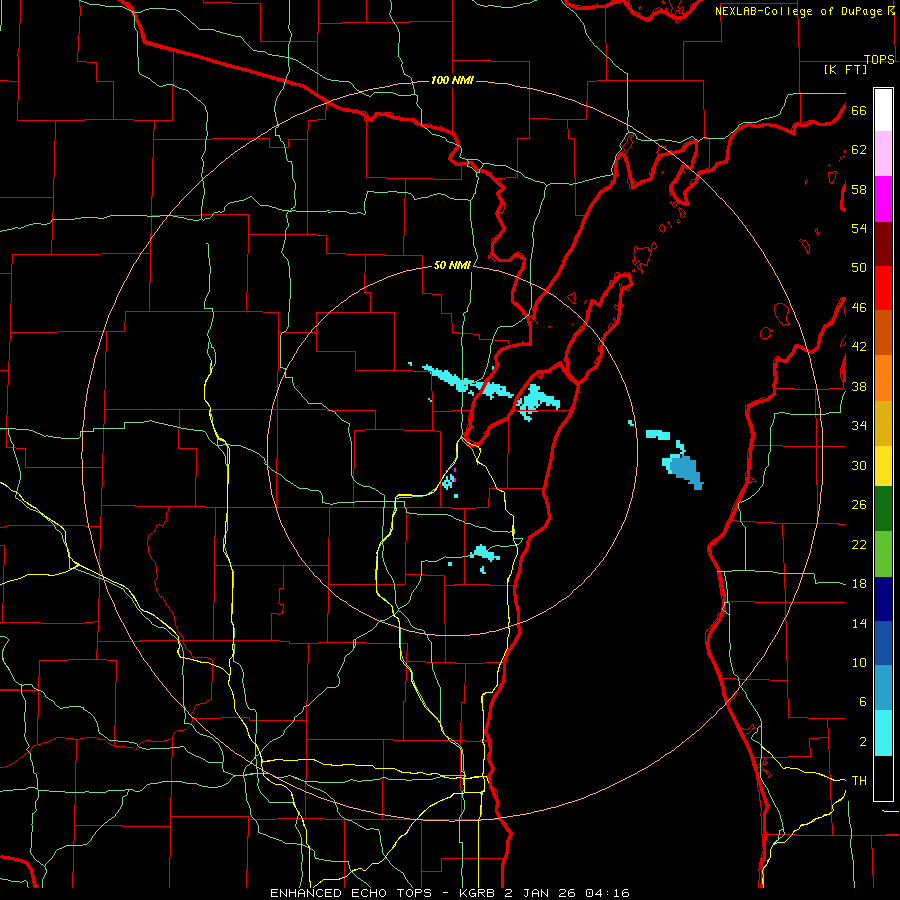The height and width of the screenshot is (900, 900).
Task: Click the '50' legend value
Action: pos(859,268)
